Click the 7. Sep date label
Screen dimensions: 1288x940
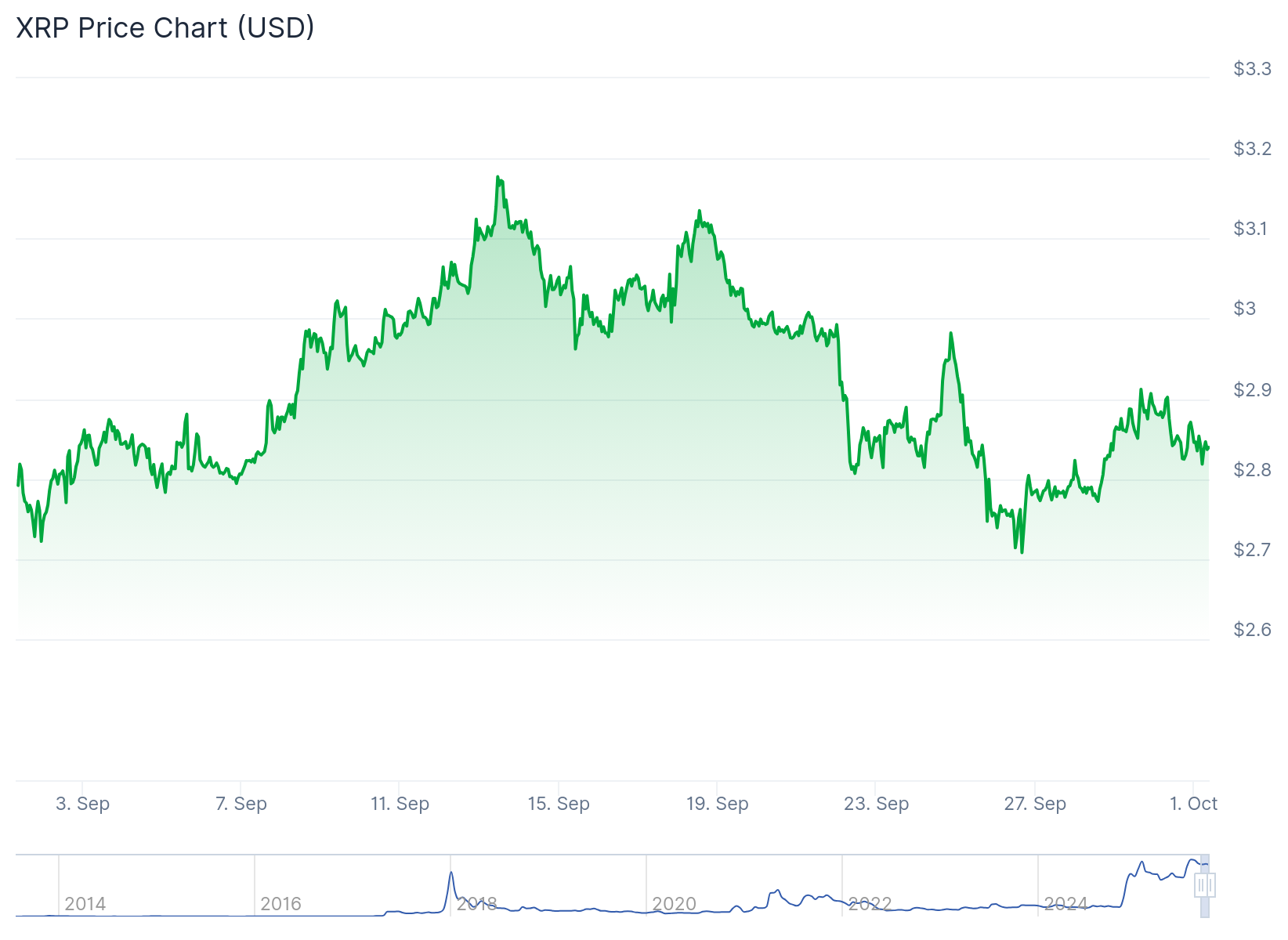[241, 804]
